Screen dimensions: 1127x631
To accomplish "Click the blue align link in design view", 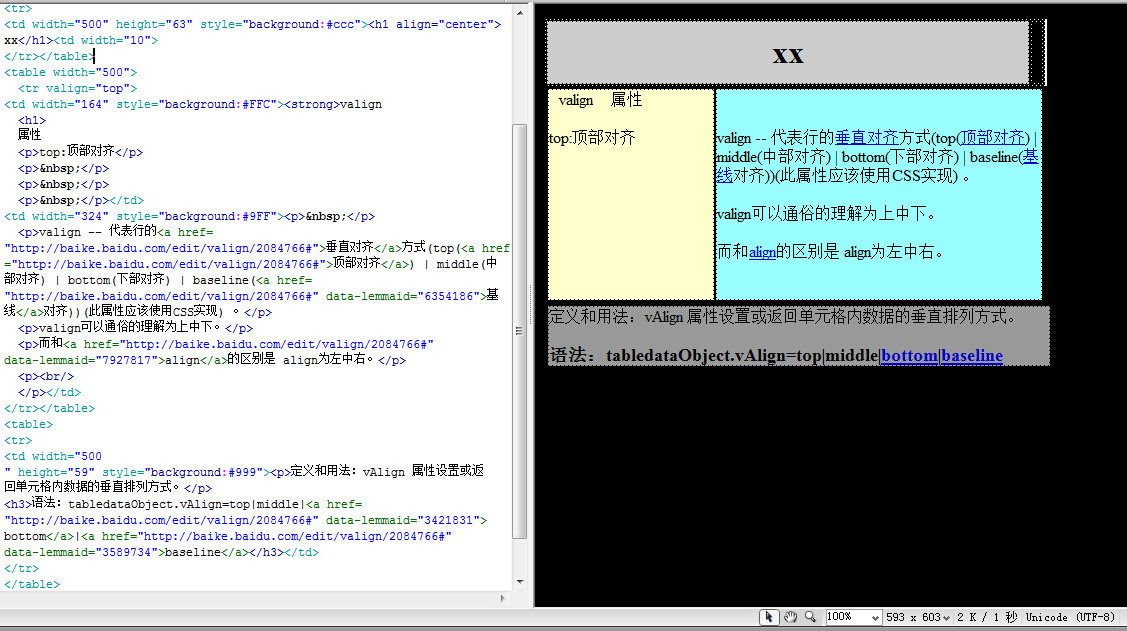I will (x=762, y=252).
